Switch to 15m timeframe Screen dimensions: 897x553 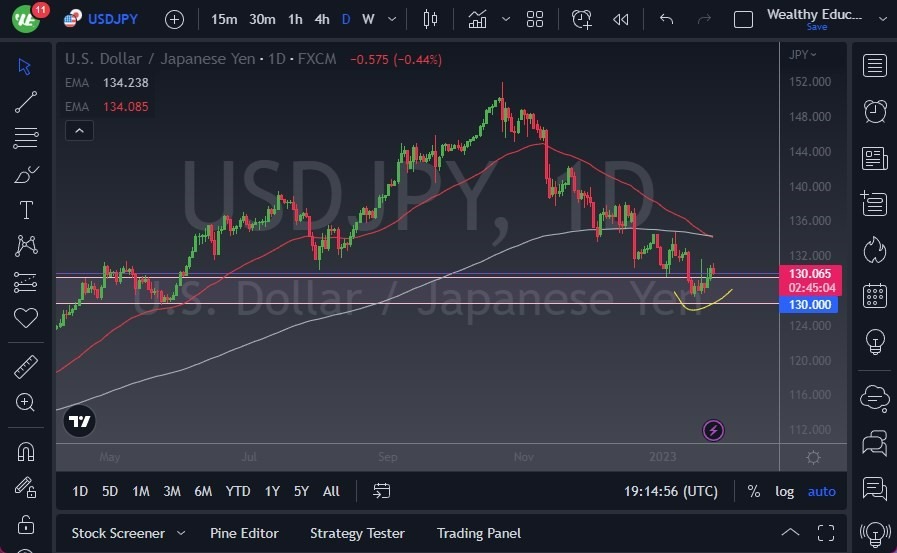click(x=224, y=19)
